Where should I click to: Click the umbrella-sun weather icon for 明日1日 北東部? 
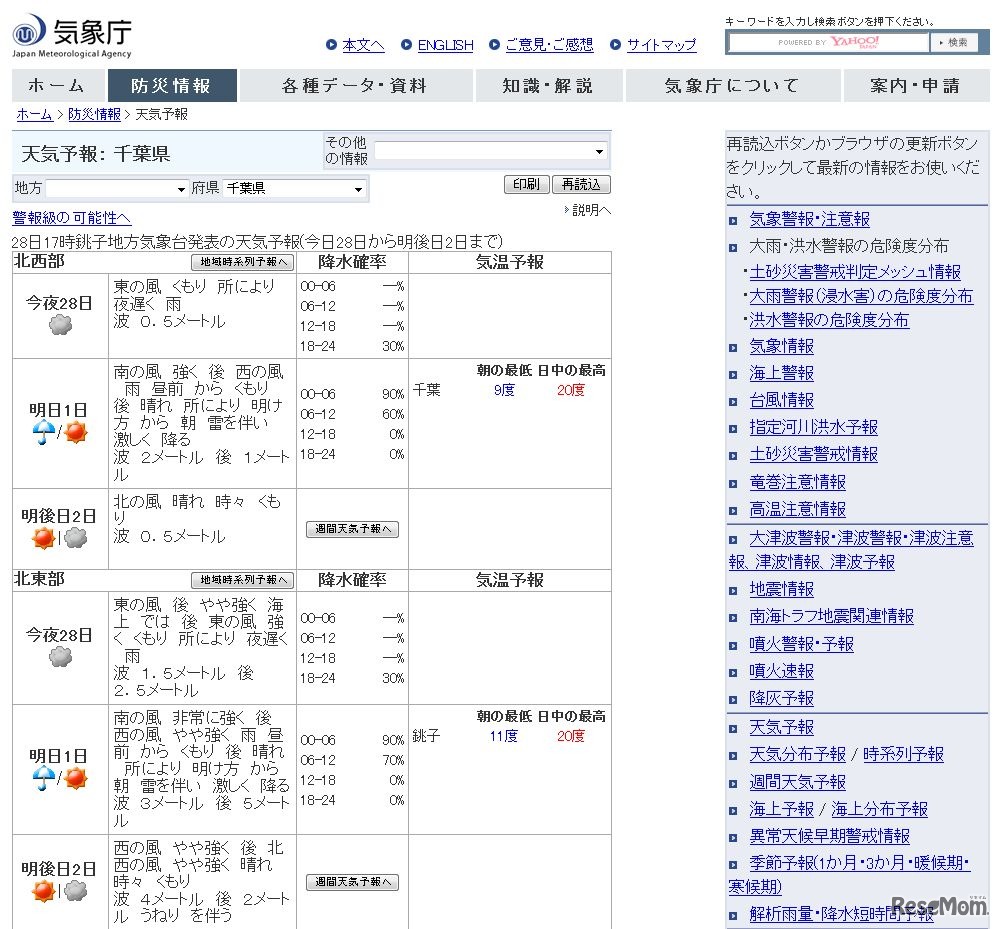(60, 779)
